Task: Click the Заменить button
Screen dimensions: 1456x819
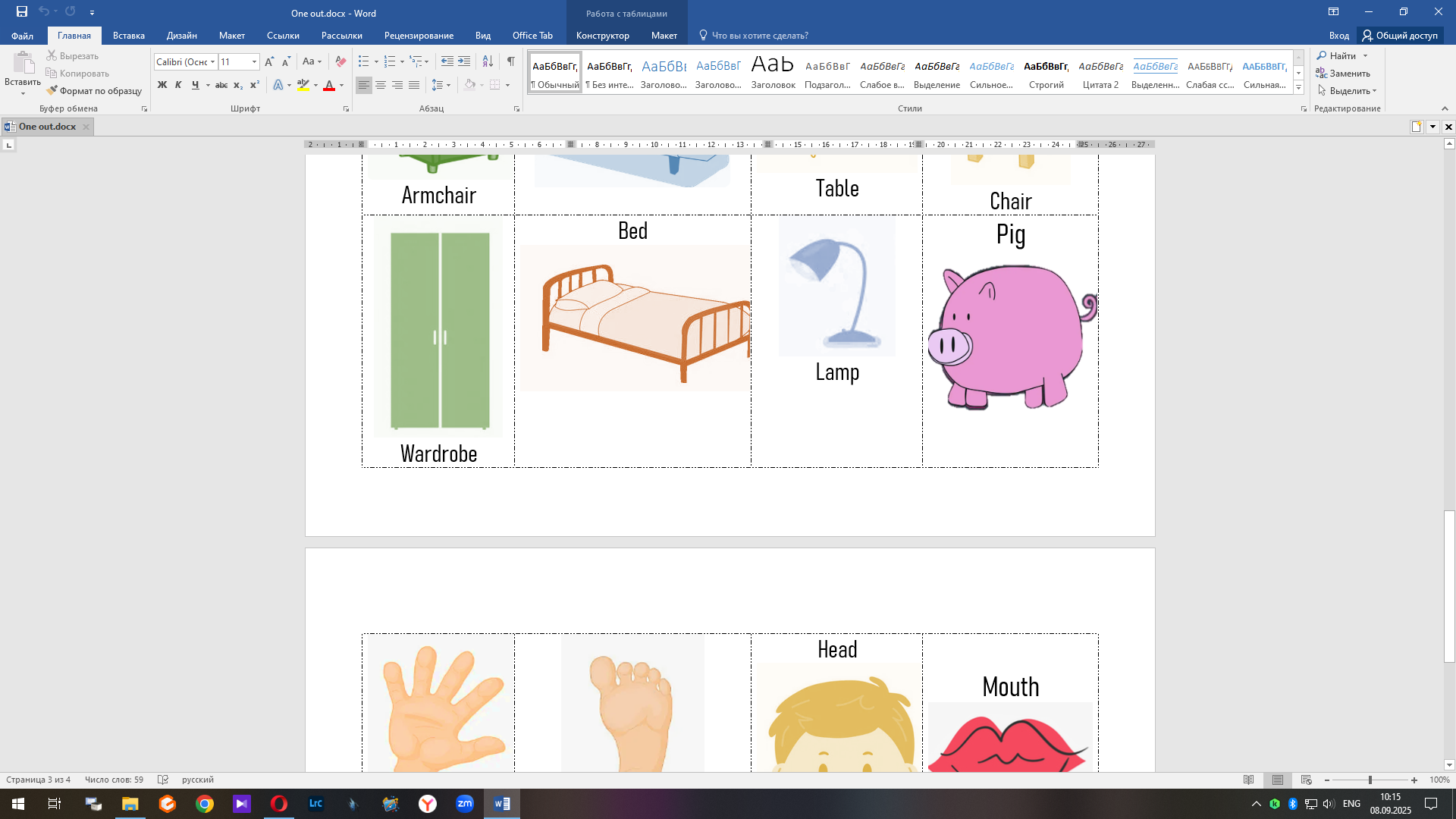Action: [x=1343, y=73]
